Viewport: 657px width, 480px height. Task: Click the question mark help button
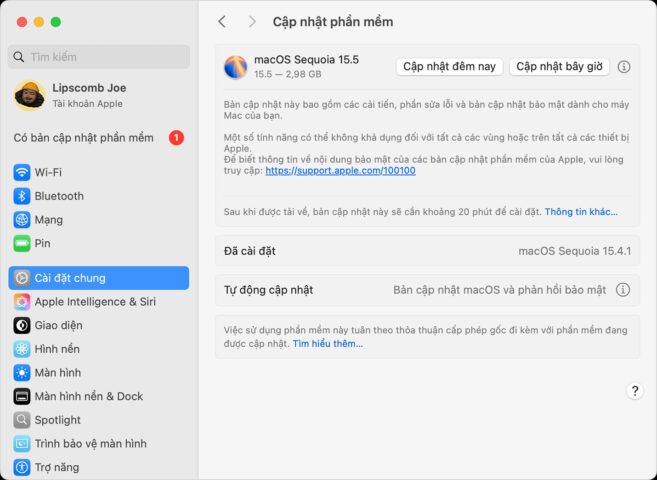click(x=635, y=391)
